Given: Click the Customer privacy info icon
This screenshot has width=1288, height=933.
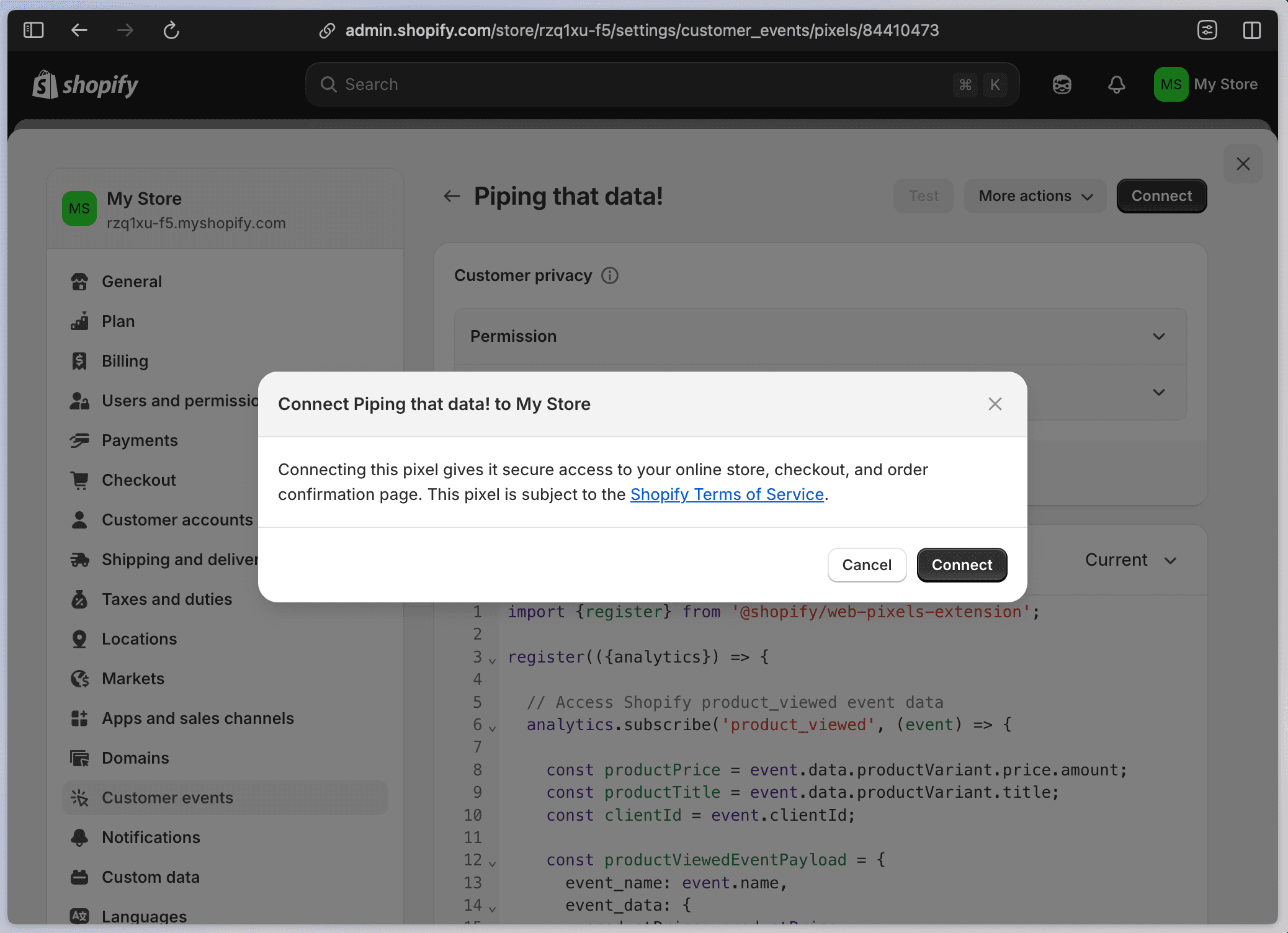Looking at the screenshot, I should pos(610,275).
